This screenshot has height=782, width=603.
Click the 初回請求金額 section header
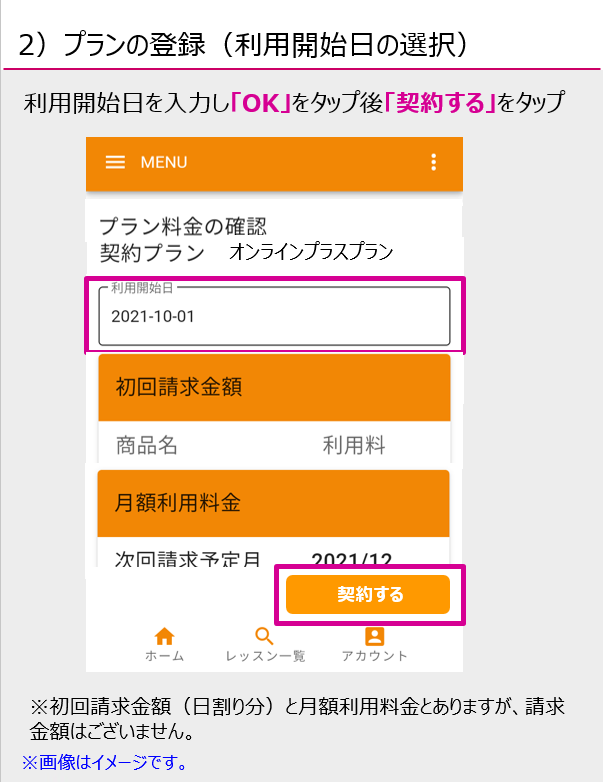click(x=274, y=388)
